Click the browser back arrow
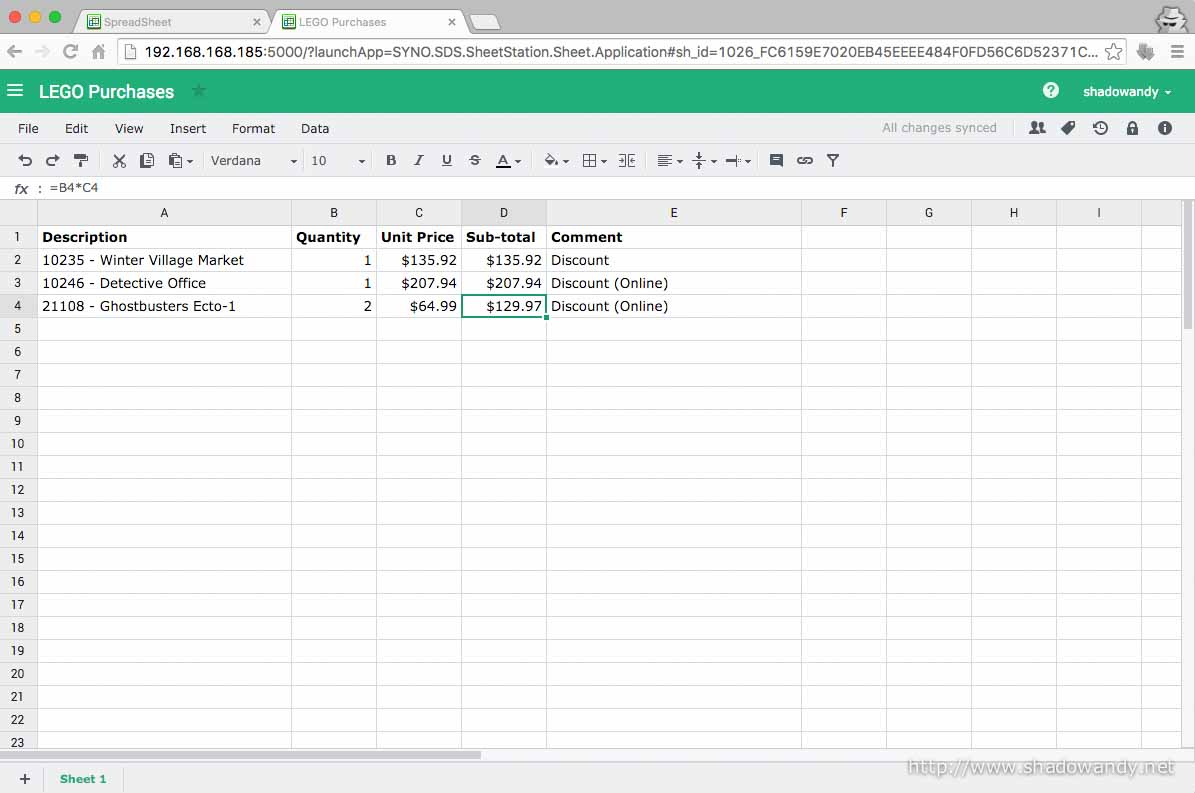 [14, 52]
